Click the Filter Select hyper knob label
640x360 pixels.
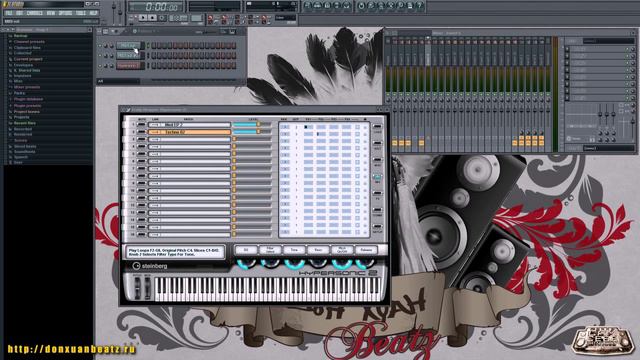[270, 250]
